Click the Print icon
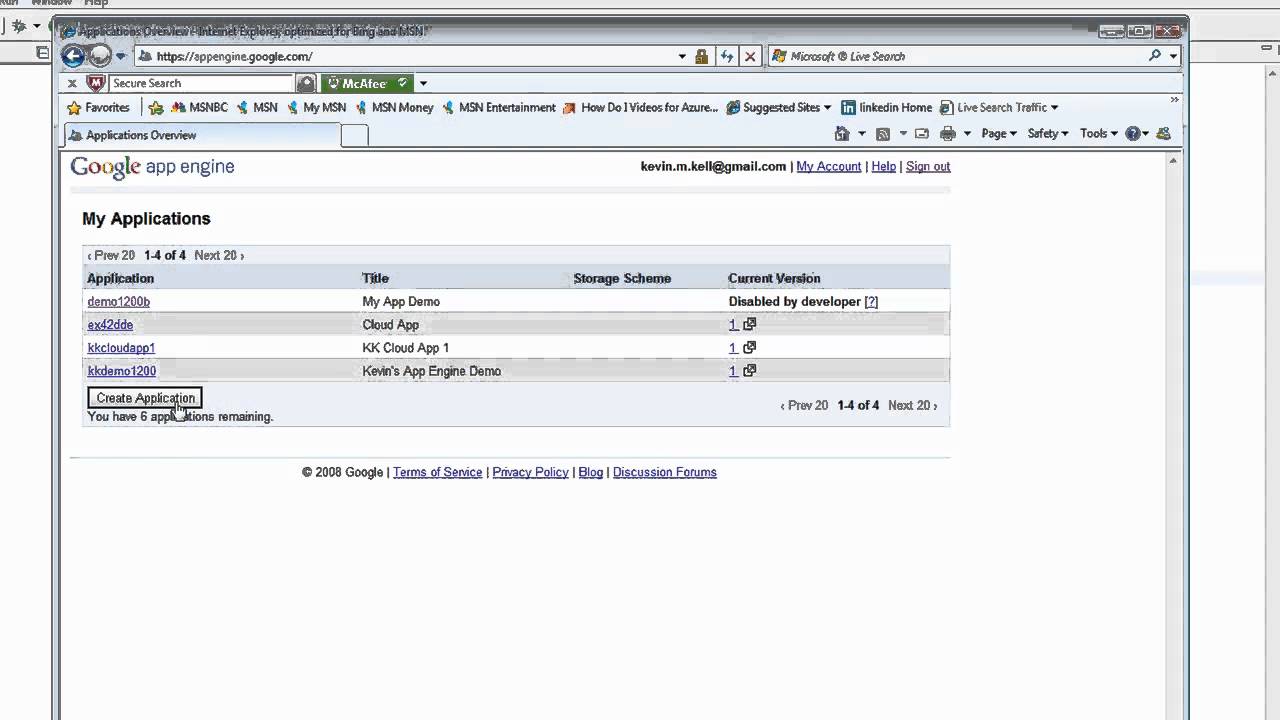 click(946, 133)
